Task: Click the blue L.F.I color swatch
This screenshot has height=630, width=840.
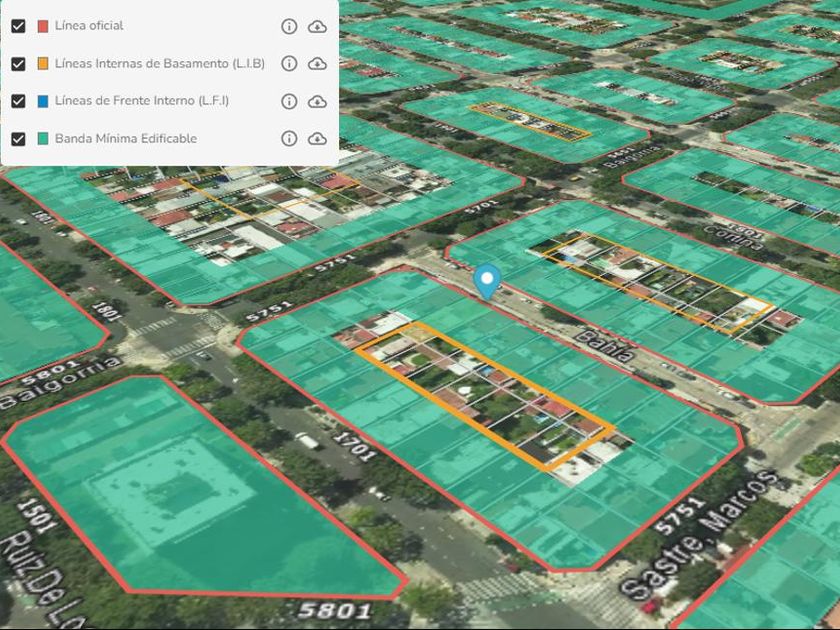Action: (43, 101)
